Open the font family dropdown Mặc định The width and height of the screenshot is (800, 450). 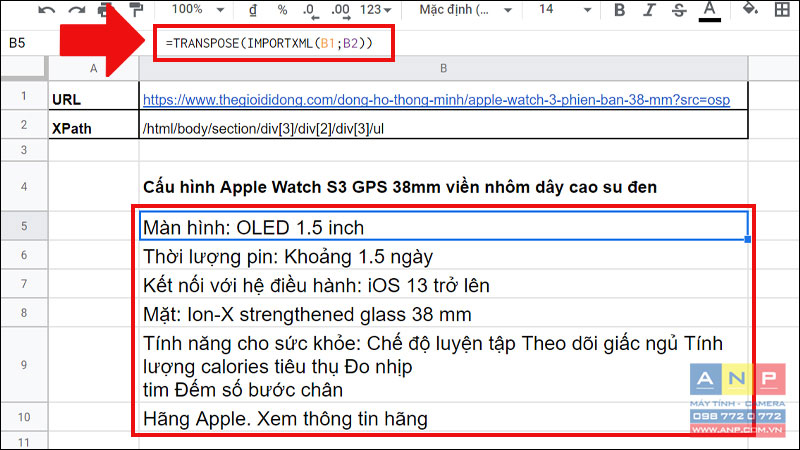coord(465,10)
